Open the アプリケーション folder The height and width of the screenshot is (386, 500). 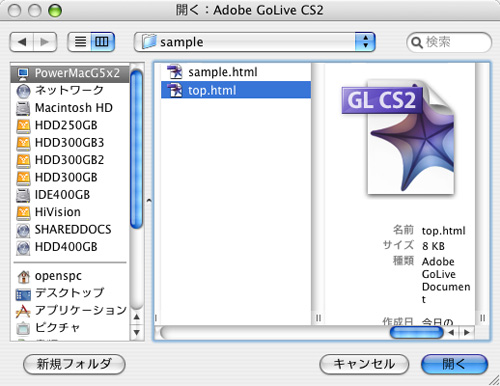coord(70,310)
